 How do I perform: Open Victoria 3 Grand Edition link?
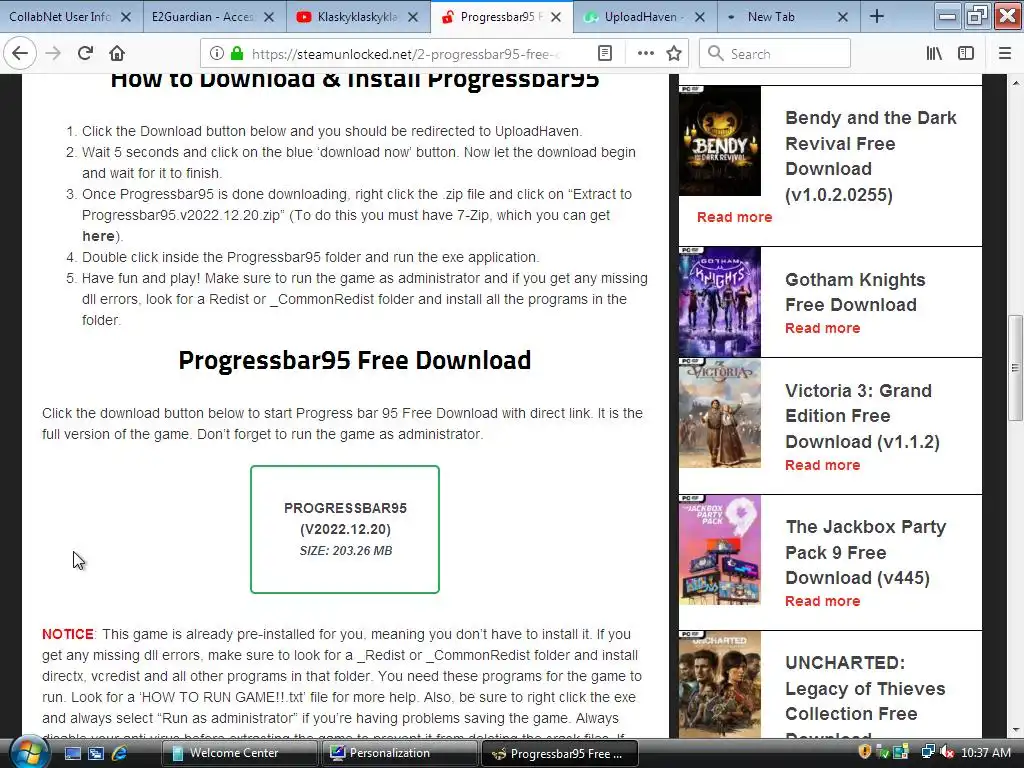pos(862,416)
